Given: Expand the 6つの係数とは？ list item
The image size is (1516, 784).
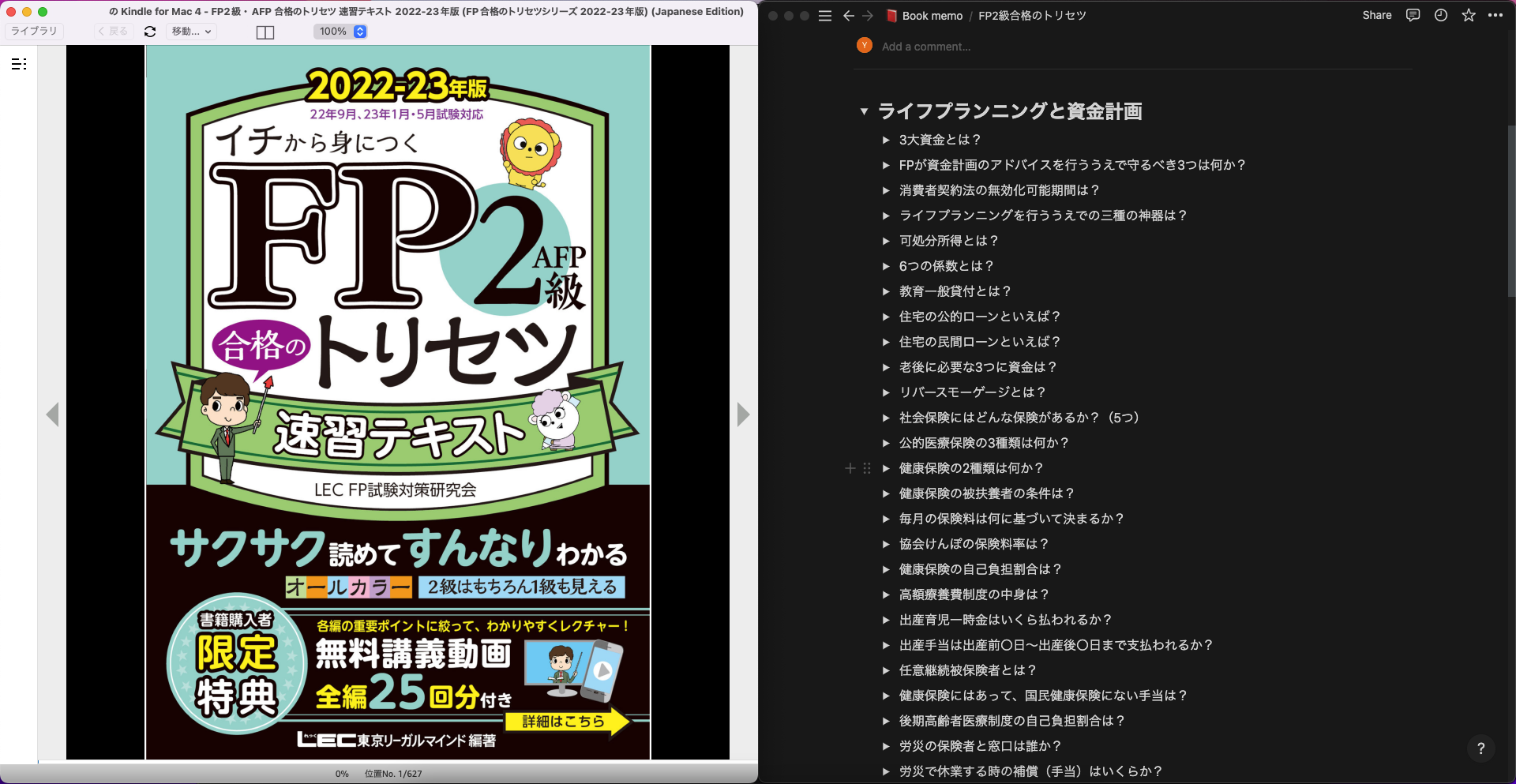Looking at the screenshot, I should pyautogui.click(x=886, y=266).
